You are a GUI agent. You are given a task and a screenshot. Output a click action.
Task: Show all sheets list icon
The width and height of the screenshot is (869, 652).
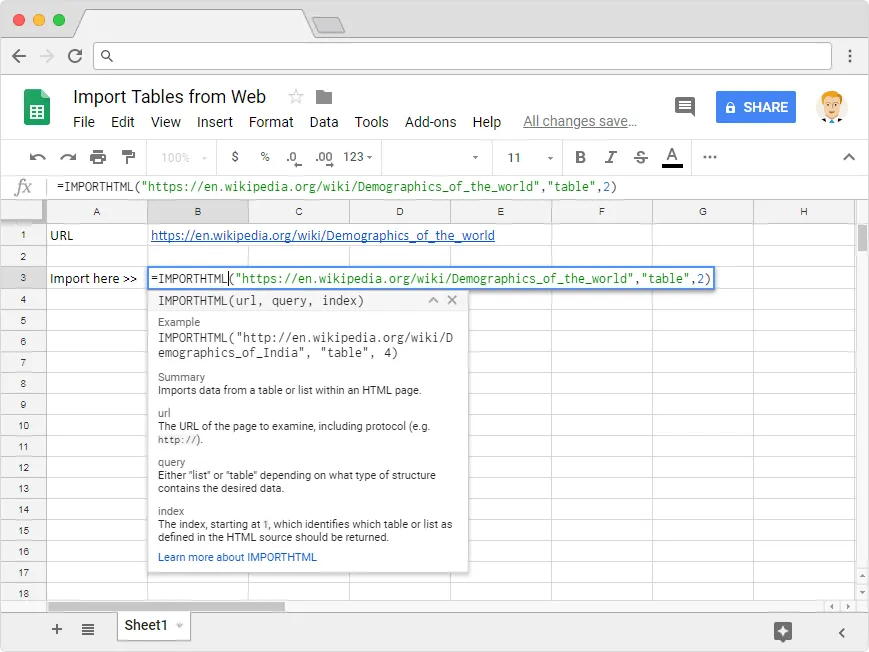[88, 629]
